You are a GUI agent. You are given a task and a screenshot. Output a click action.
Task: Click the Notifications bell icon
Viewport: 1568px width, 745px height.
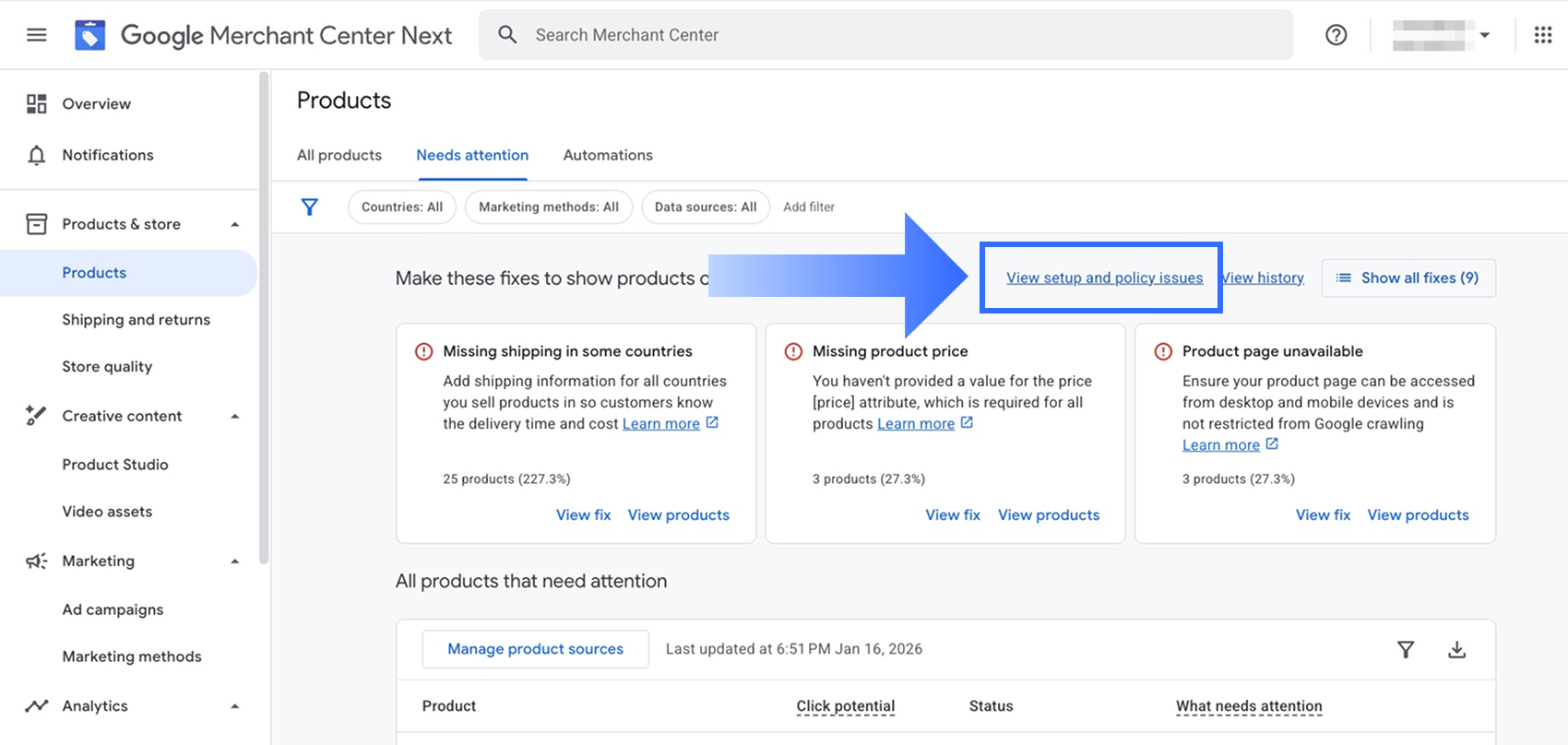point(37,155)
